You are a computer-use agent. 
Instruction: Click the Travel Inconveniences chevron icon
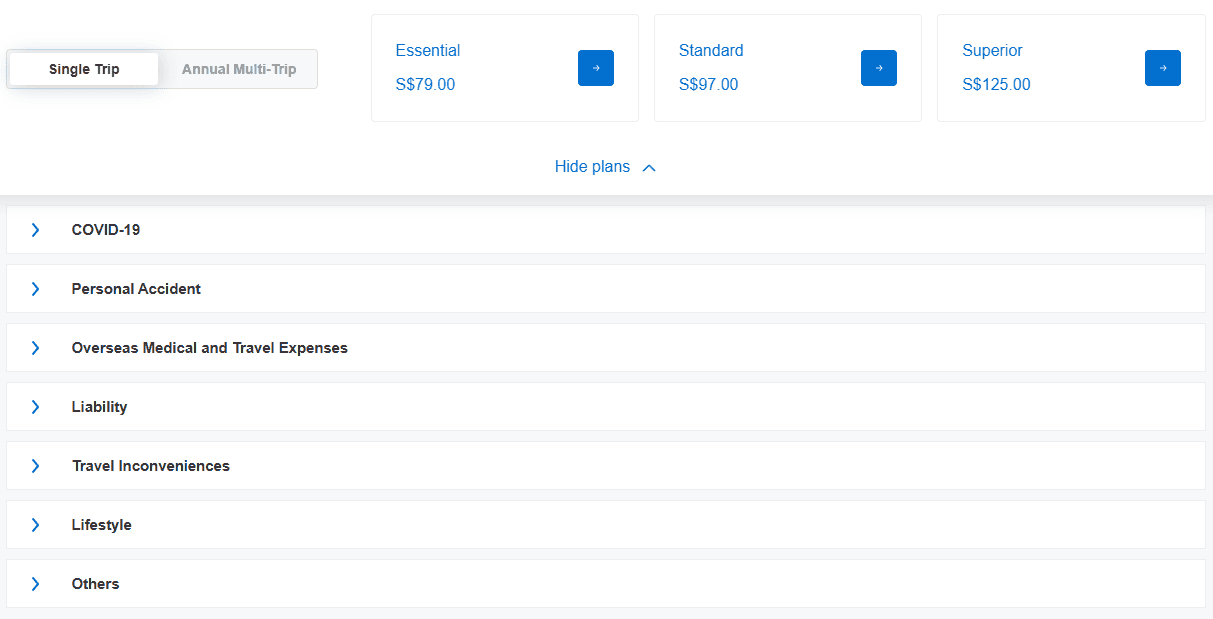(x=36, y=466)
